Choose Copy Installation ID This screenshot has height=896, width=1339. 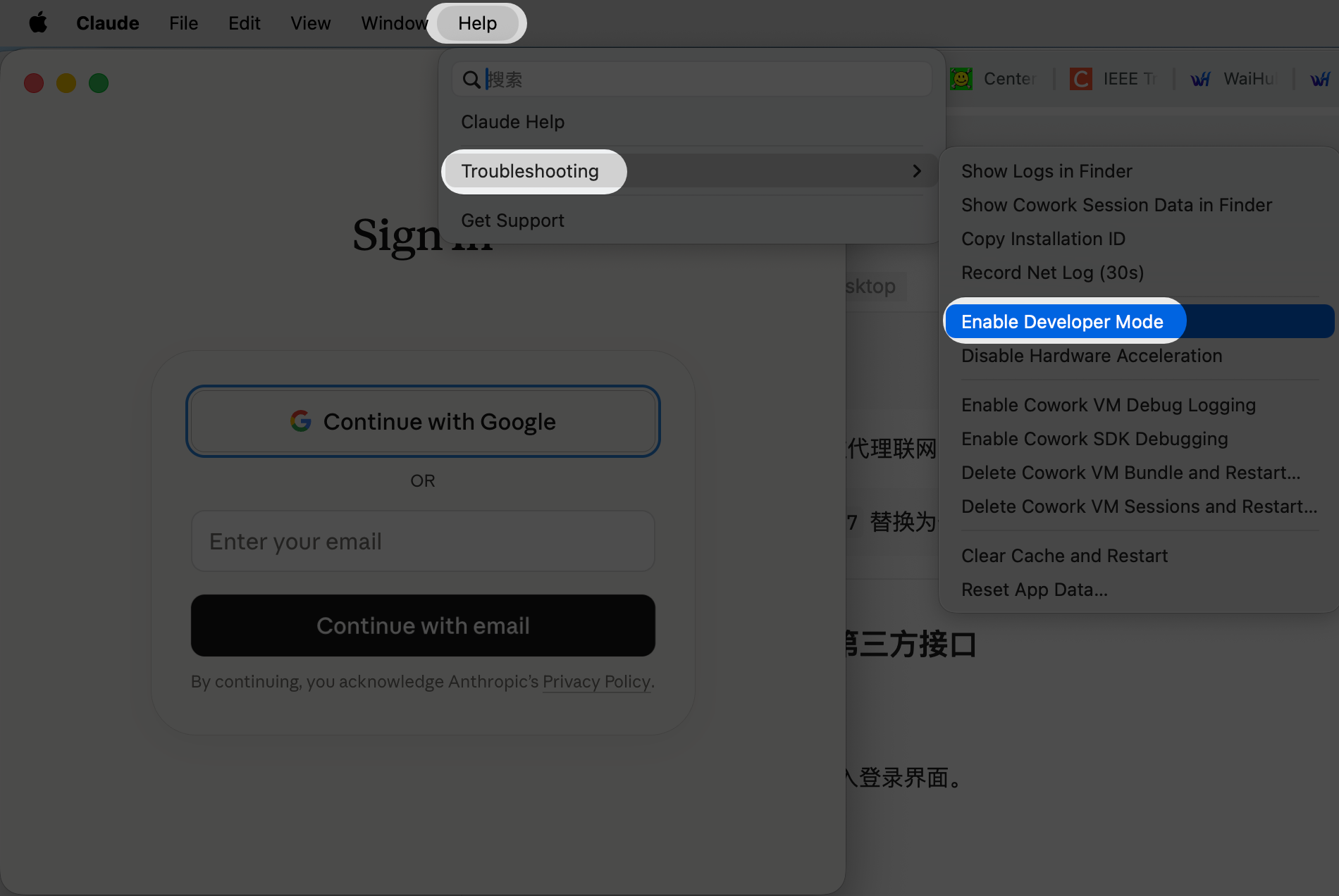pyautogui.click(x=1138, y=239)
